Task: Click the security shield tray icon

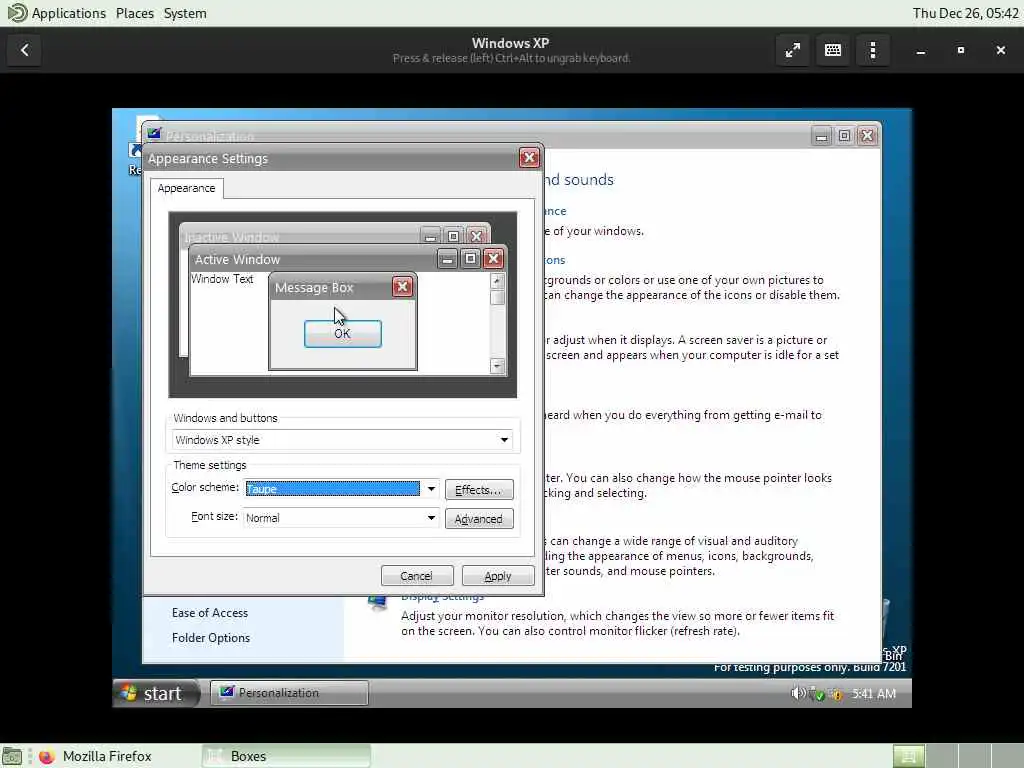Action: point(836,694)
